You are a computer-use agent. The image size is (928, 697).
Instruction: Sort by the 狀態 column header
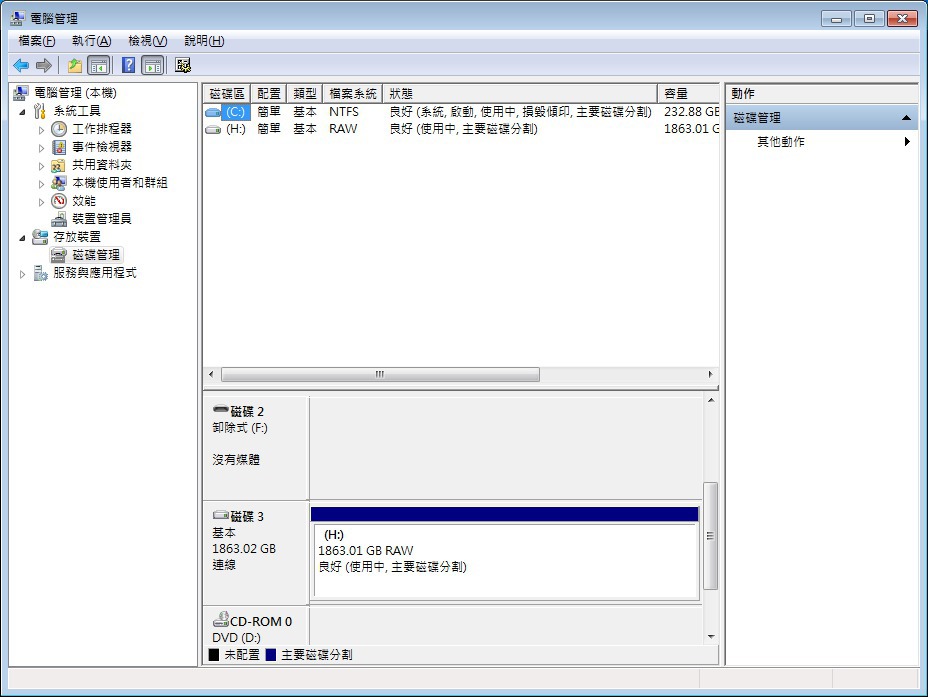(520, 93)
